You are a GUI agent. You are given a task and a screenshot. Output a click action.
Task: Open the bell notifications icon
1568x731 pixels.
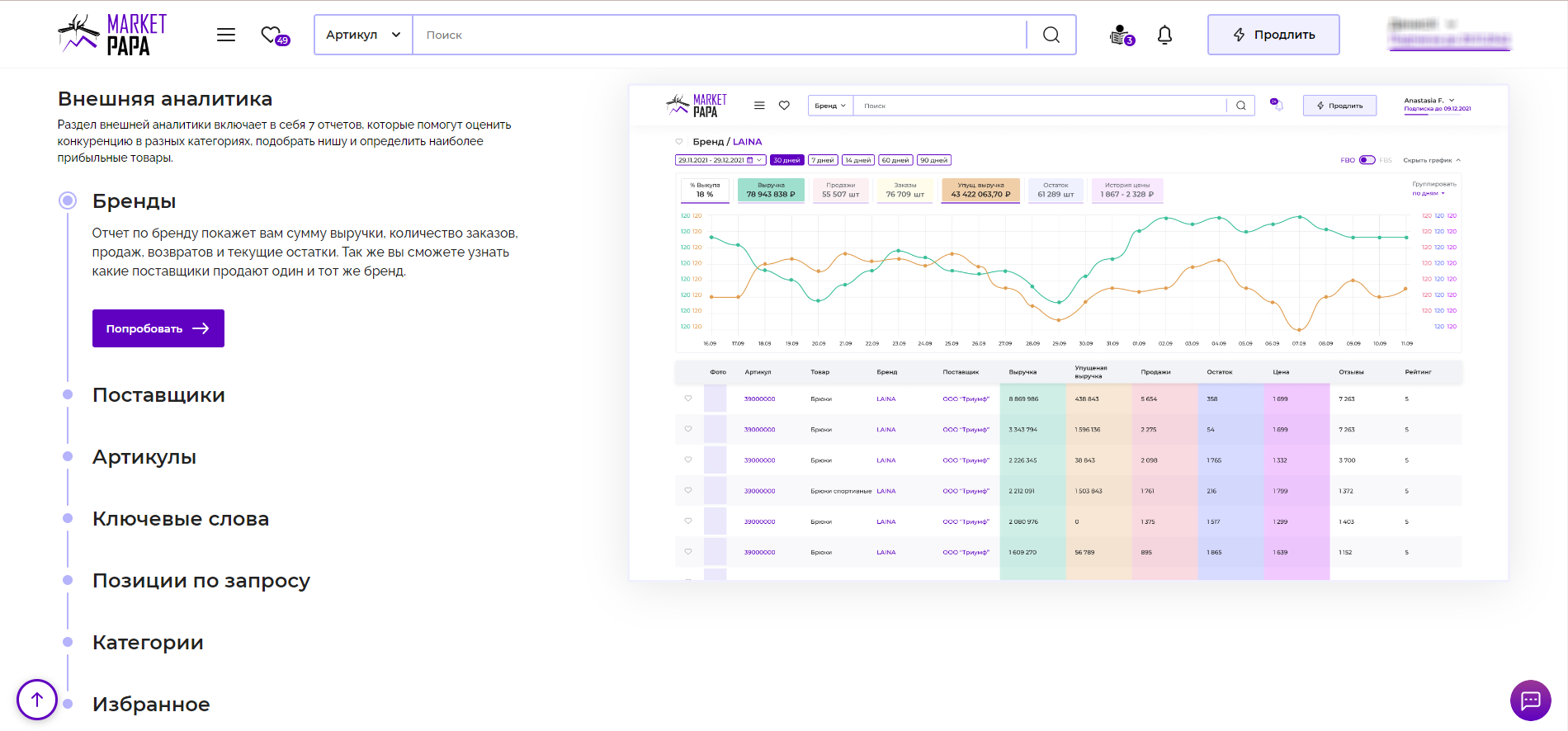(x=1164, y=35)
